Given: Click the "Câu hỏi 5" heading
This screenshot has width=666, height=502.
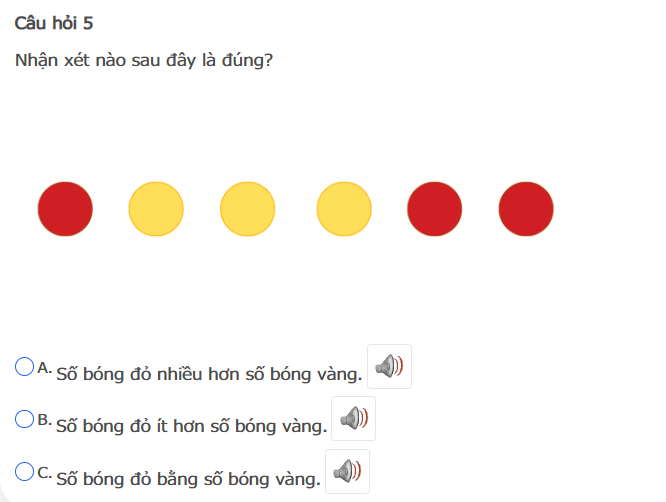Looking at the screenshot, I should [x=55, y=23].
